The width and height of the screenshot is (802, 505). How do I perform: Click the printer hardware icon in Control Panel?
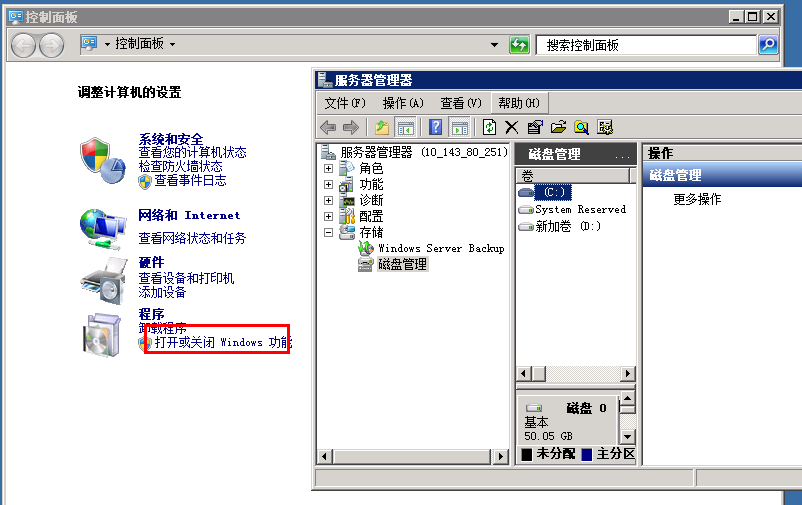tap(104, 280)
